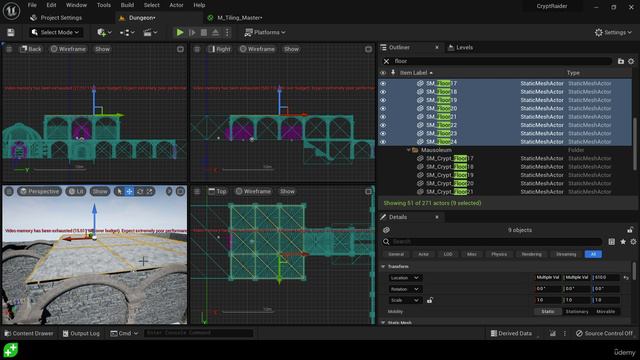Open the File menu
Viewport: 640px width, 360px height.
(32, 5)
